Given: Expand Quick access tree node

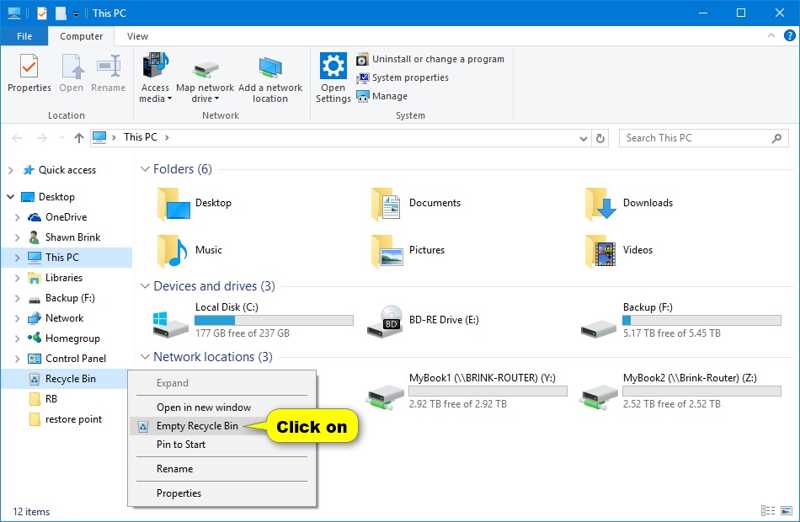Looking at the screenshot, I should tap(11, 170).
